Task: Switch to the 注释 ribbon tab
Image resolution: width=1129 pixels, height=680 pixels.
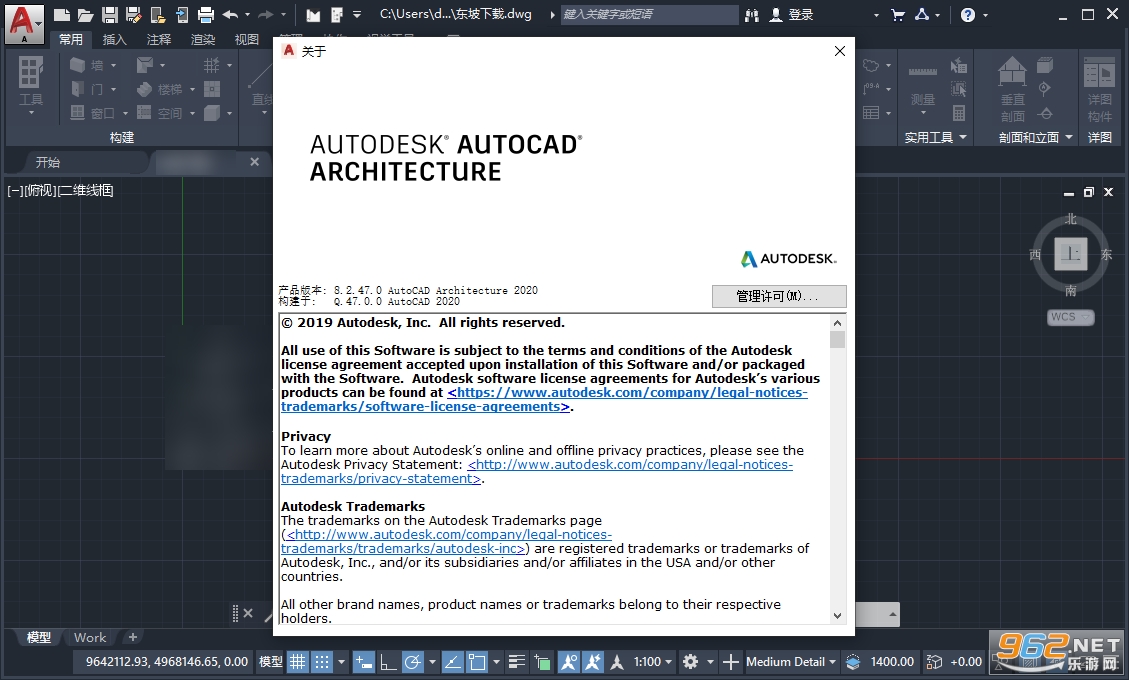Action: (x=158, y=40)
